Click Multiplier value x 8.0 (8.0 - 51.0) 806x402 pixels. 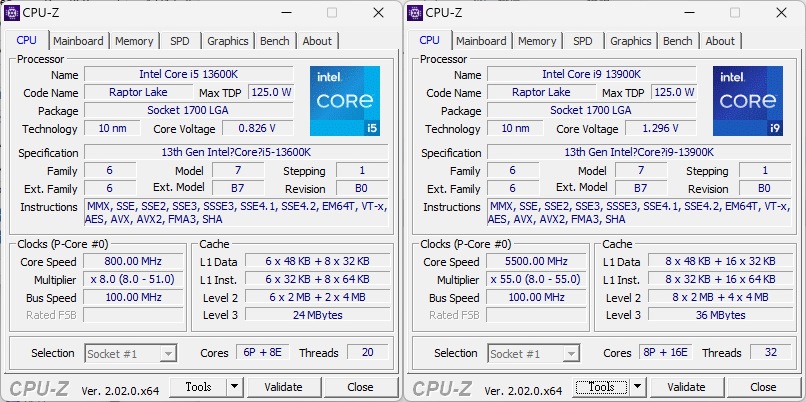[x=133, y=279]
